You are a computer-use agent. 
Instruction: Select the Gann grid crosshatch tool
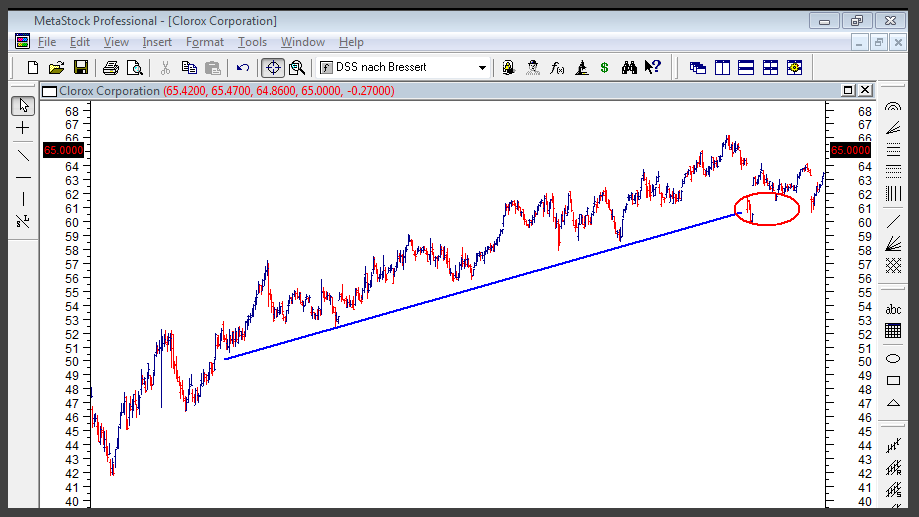pyautogui.click(x=893, y=266)
